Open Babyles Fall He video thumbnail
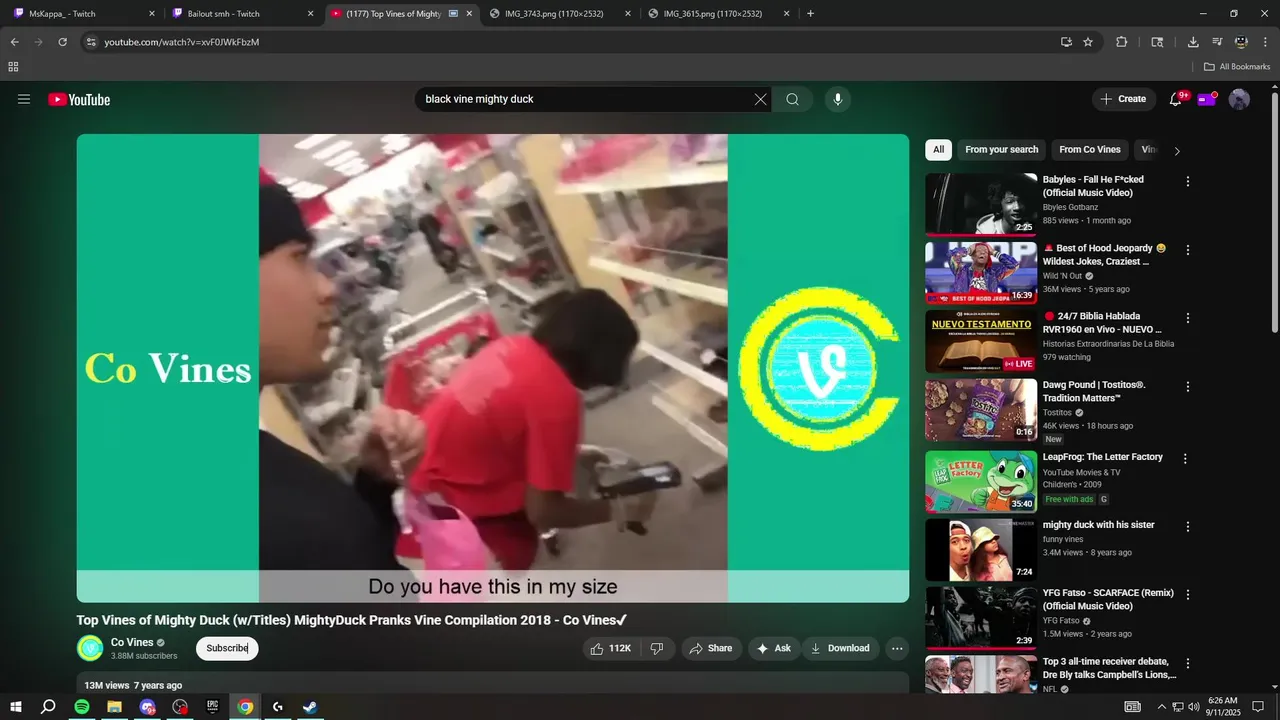The height and width of the screenshot is (720, 1280). [981, 205]
